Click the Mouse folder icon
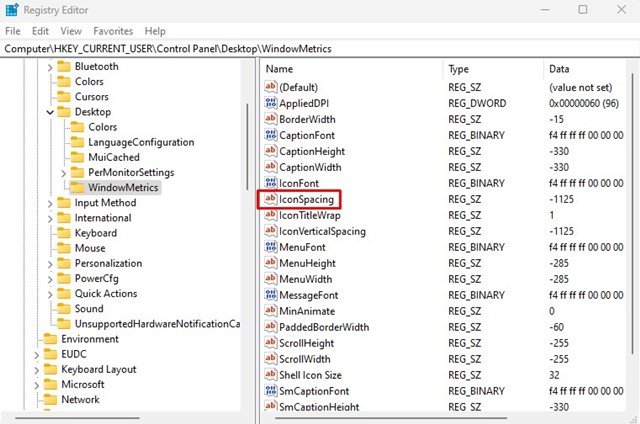This screenshot has height=424, width=640. tap(64, 248)
